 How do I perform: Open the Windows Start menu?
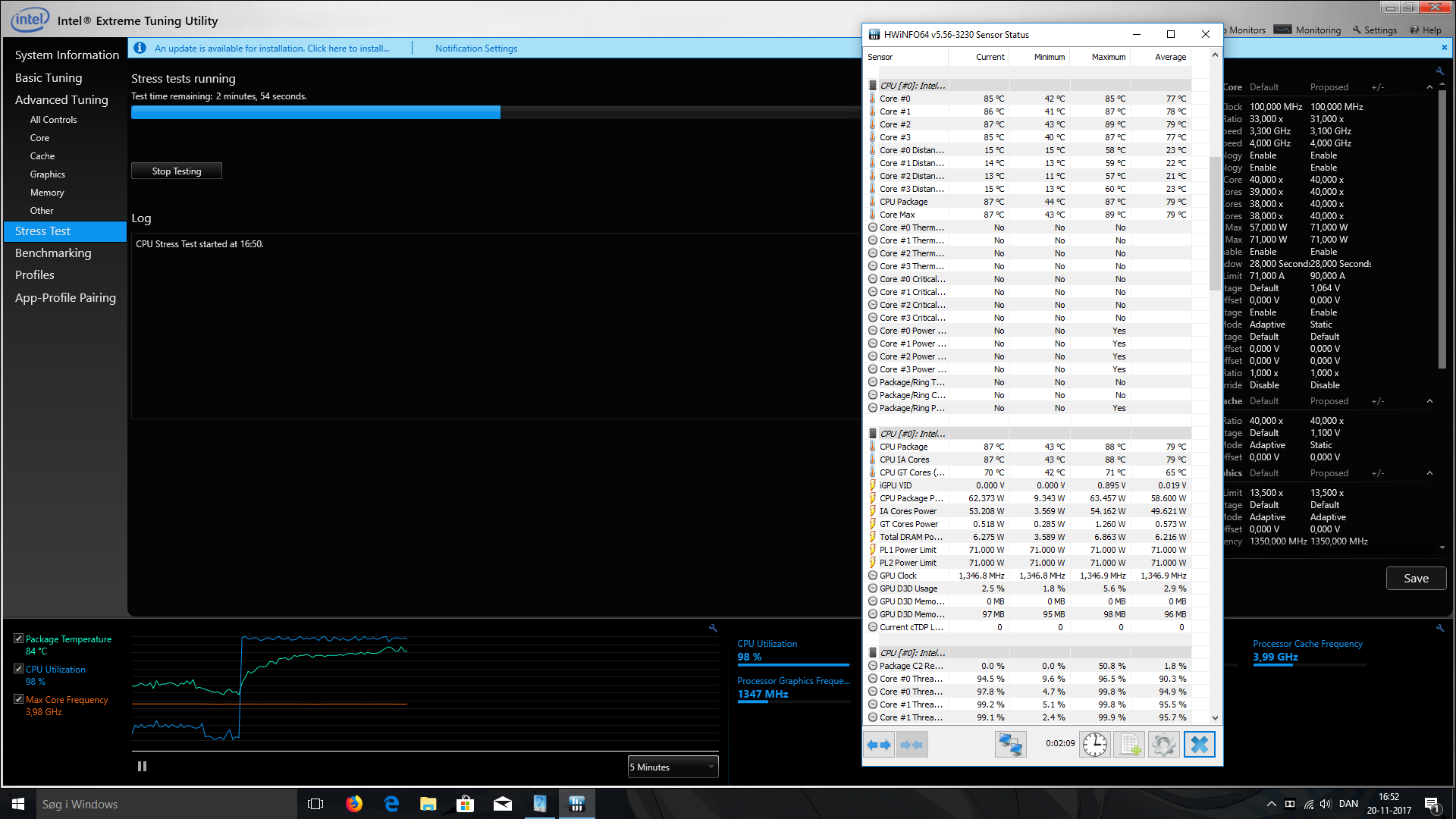[18, 804]
